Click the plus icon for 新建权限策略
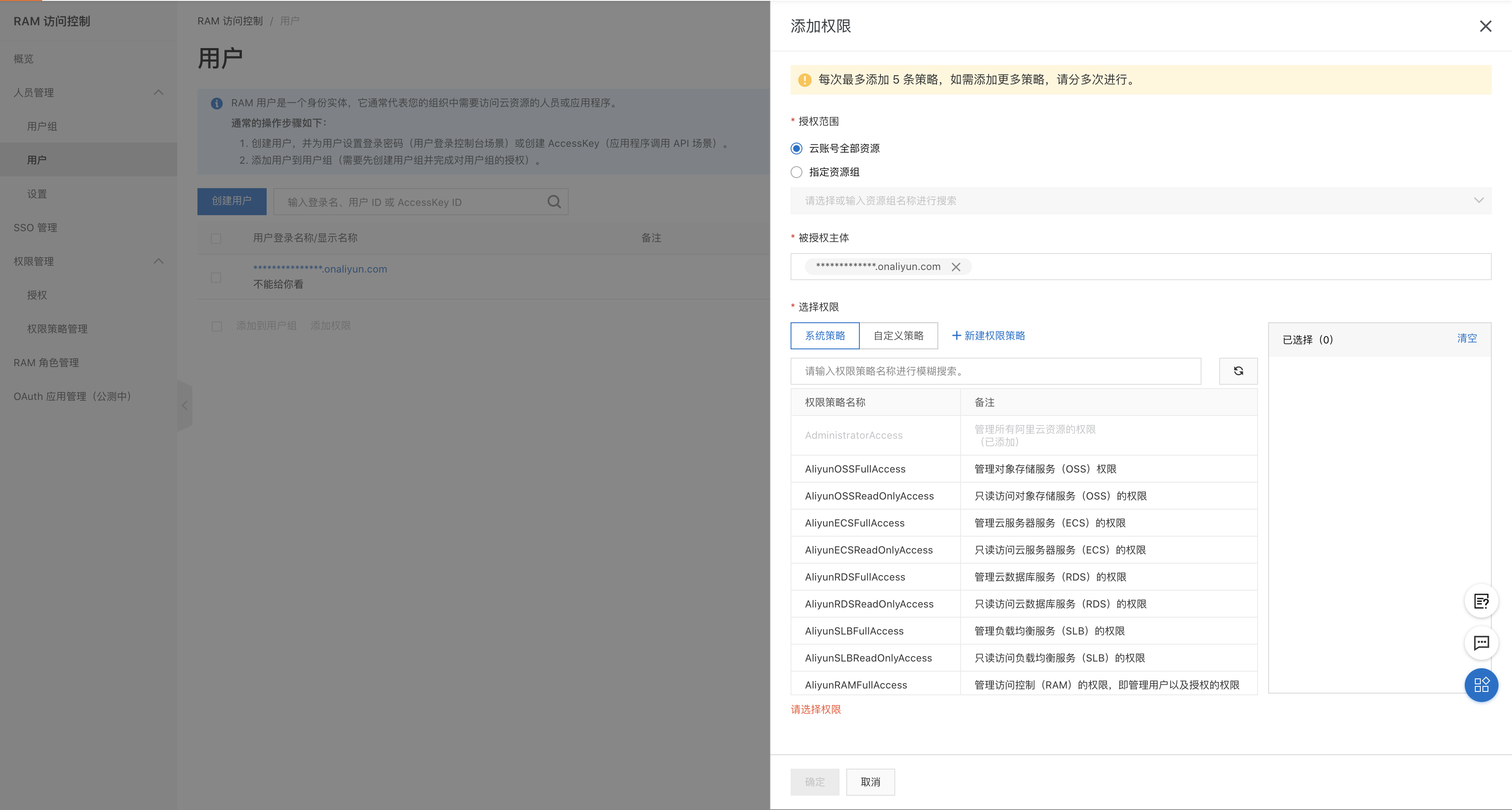Screen dimensions: 1512x810 click(x=956, y=336)
